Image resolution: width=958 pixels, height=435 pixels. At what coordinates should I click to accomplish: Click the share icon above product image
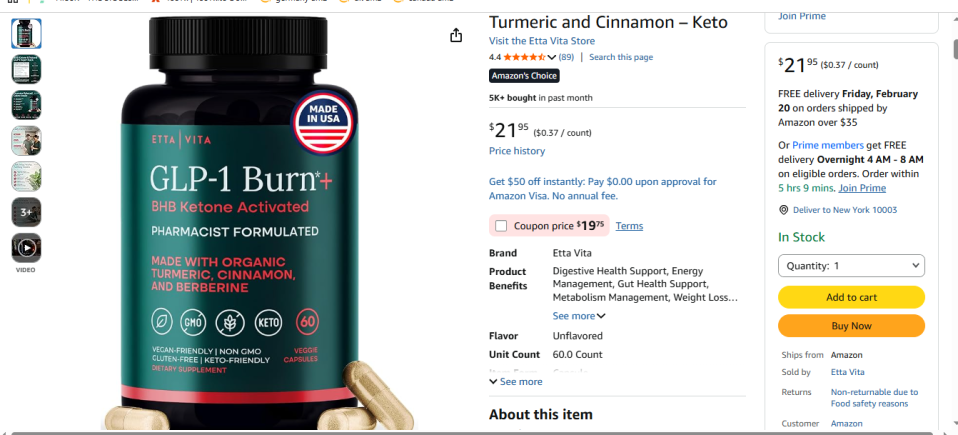pos(456,35)
